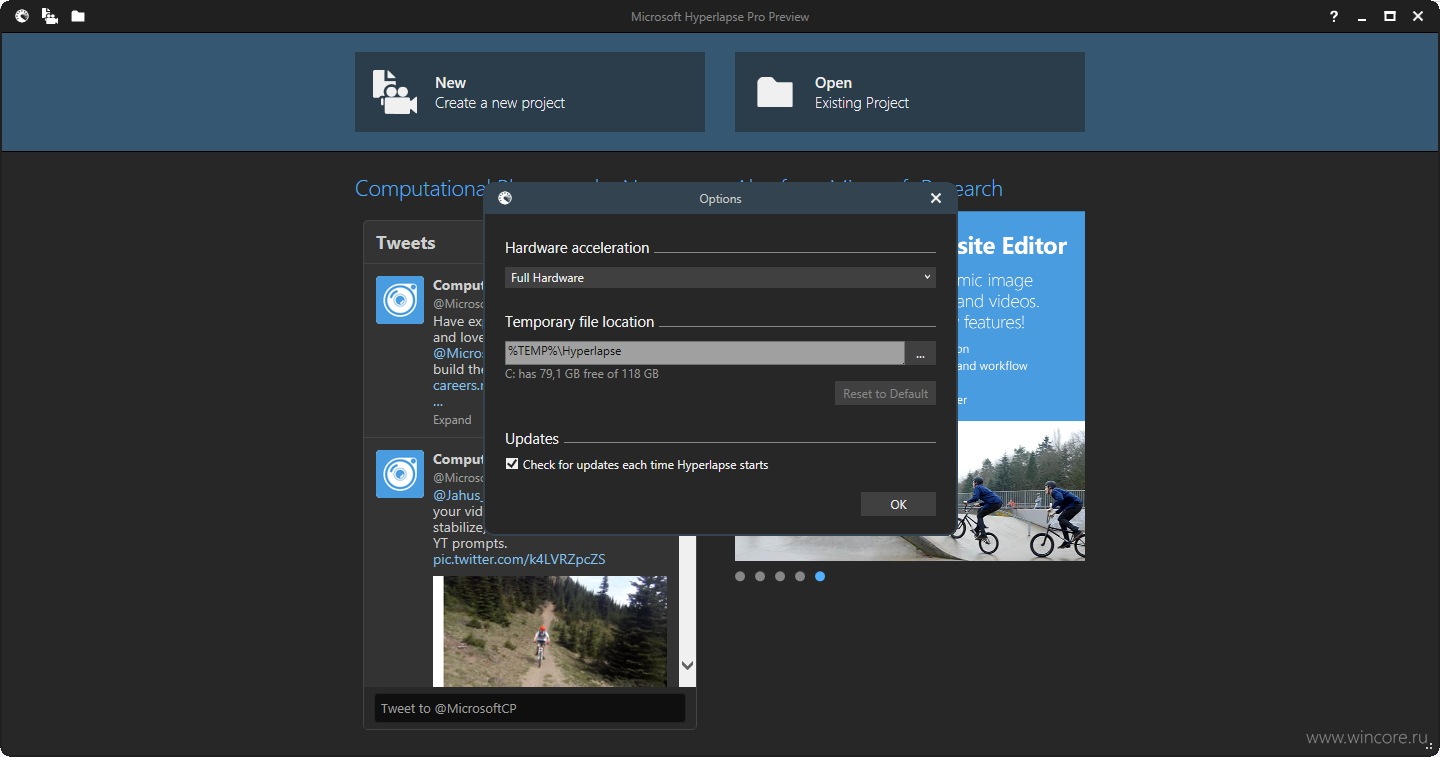Toggle Check for updates each time checkbox
Image resolution: width=1440 pixels, height=757 pixels.
512,464
